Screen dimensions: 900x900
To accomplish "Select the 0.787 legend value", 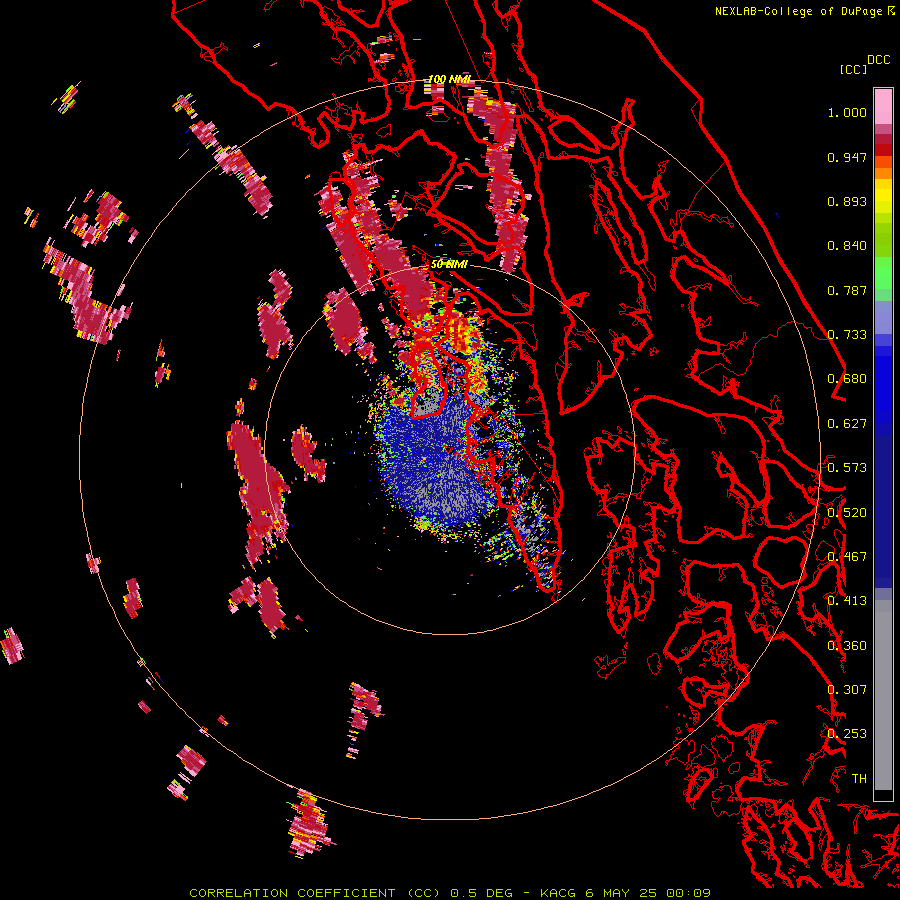I will [x=847, y=290].
